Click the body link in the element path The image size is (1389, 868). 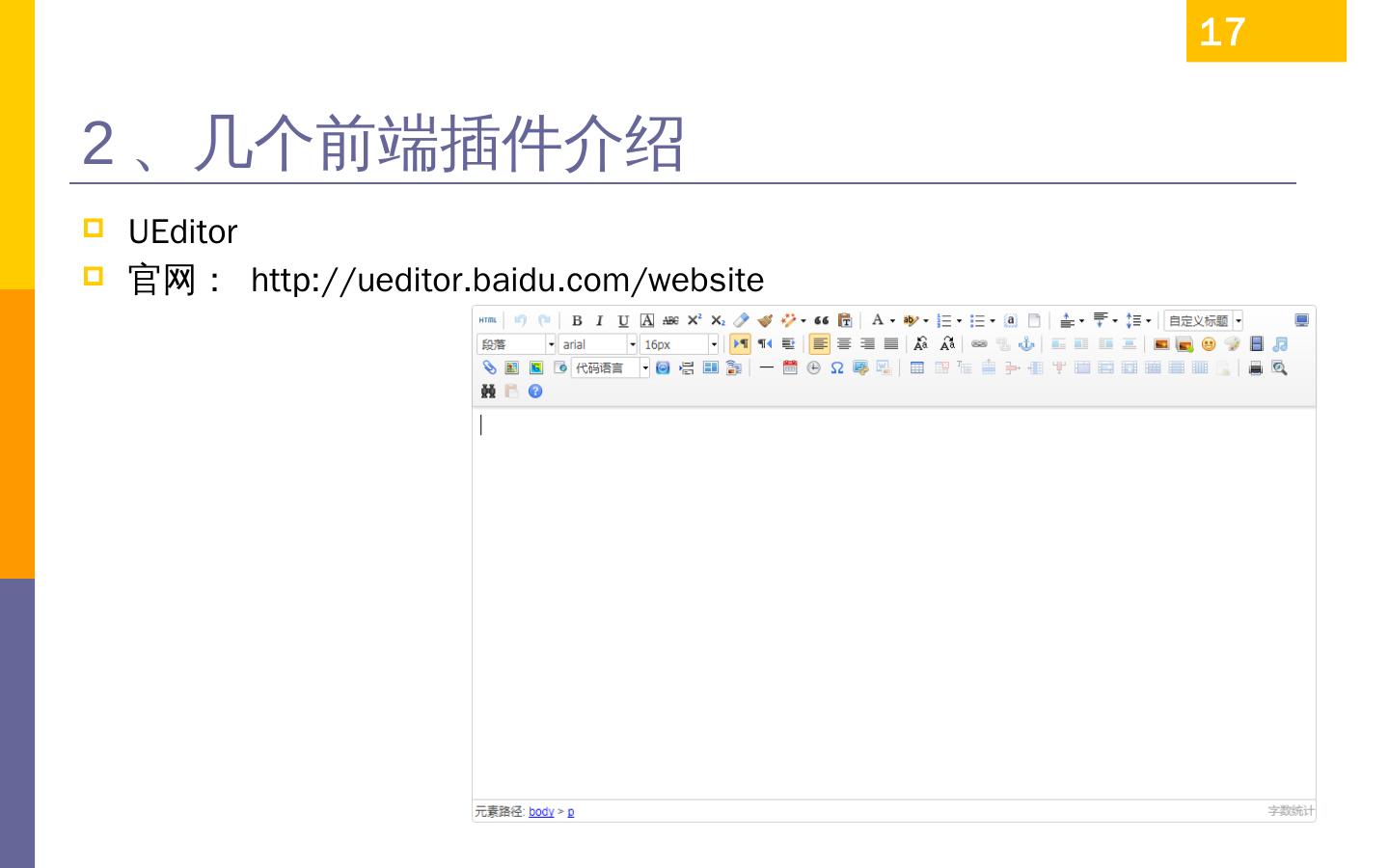[541, 812]
